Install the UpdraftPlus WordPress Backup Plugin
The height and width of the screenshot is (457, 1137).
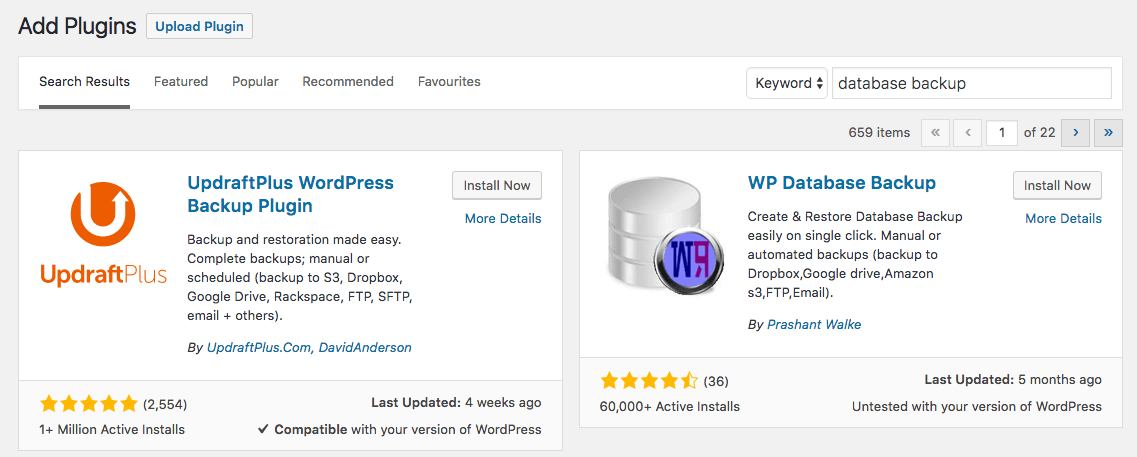[497, 185]
